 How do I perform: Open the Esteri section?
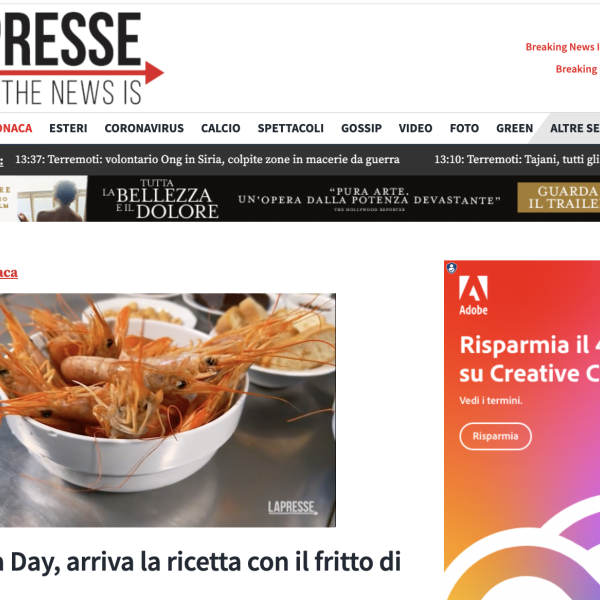coord(68,128)
